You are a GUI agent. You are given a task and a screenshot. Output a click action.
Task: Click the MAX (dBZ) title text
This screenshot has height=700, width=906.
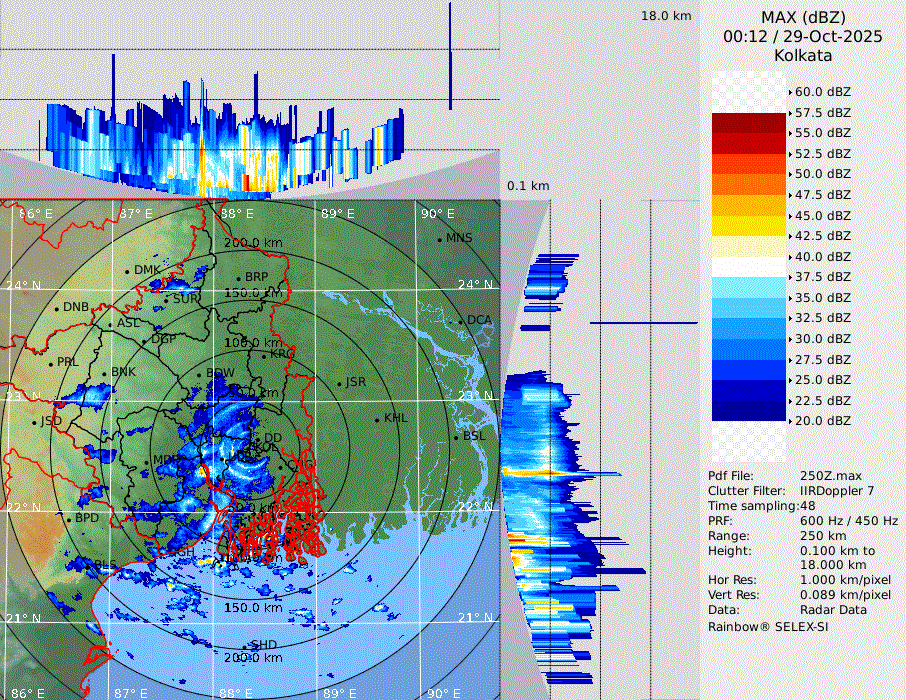(x=803, y=17)
